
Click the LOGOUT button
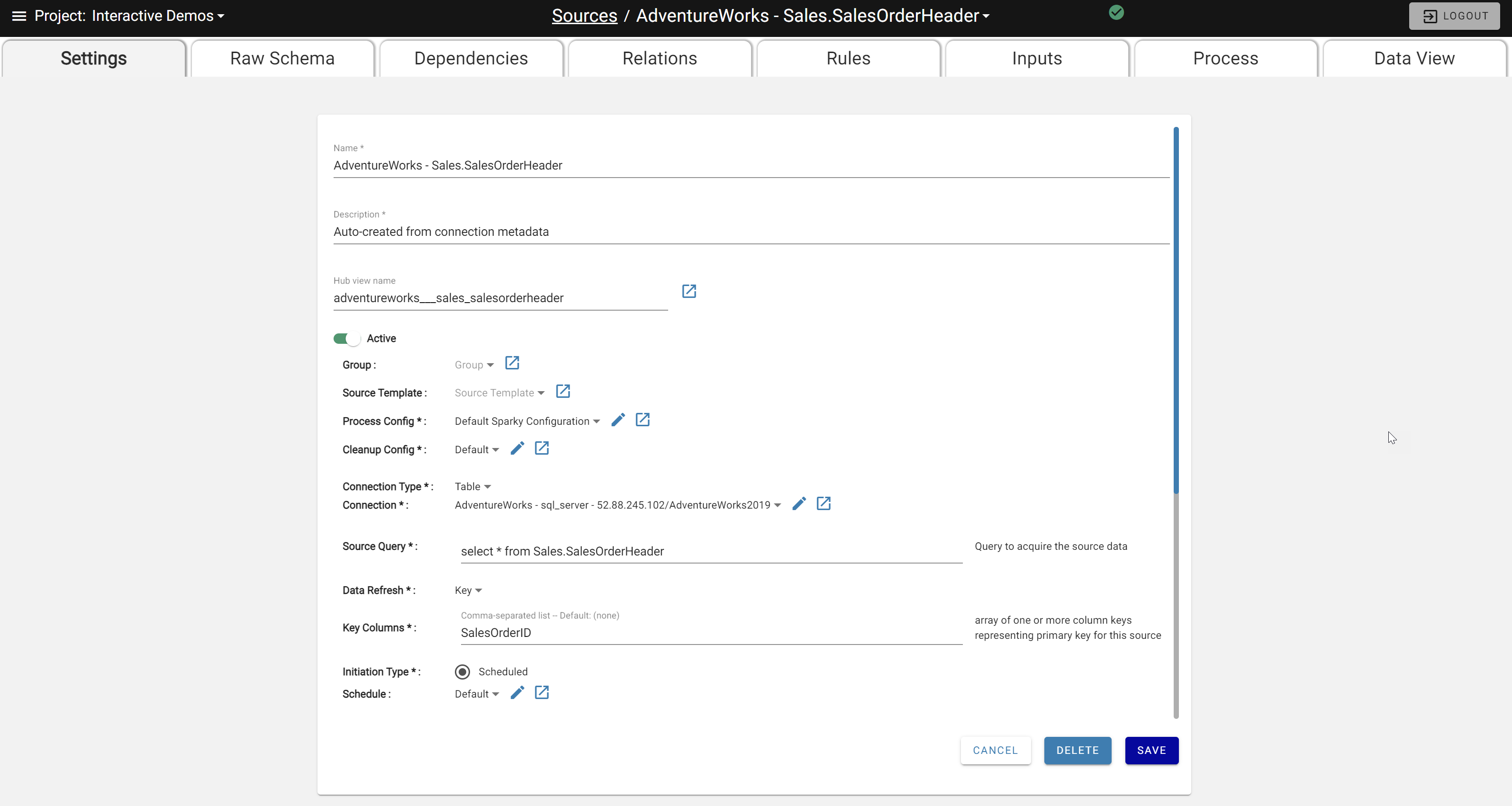(x=1454, y=16)
